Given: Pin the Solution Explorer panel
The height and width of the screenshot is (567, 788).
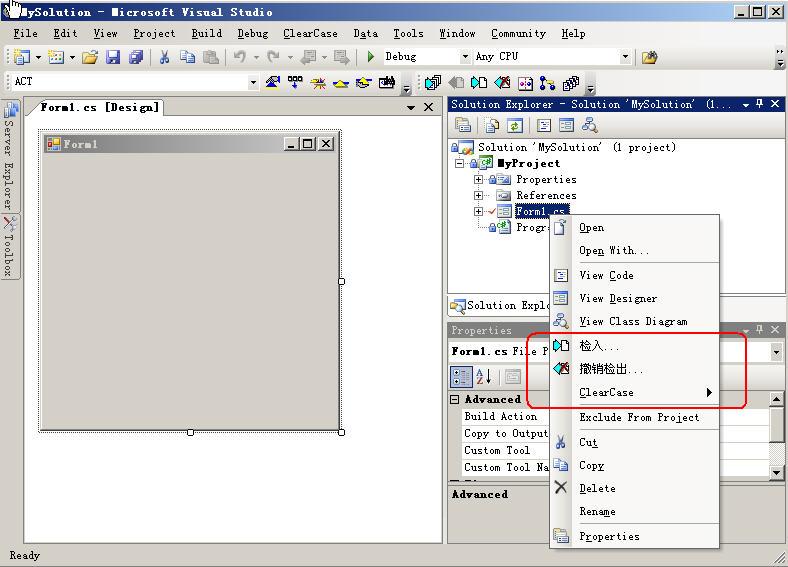Looking at the screenshot, I should coord(759,104).
